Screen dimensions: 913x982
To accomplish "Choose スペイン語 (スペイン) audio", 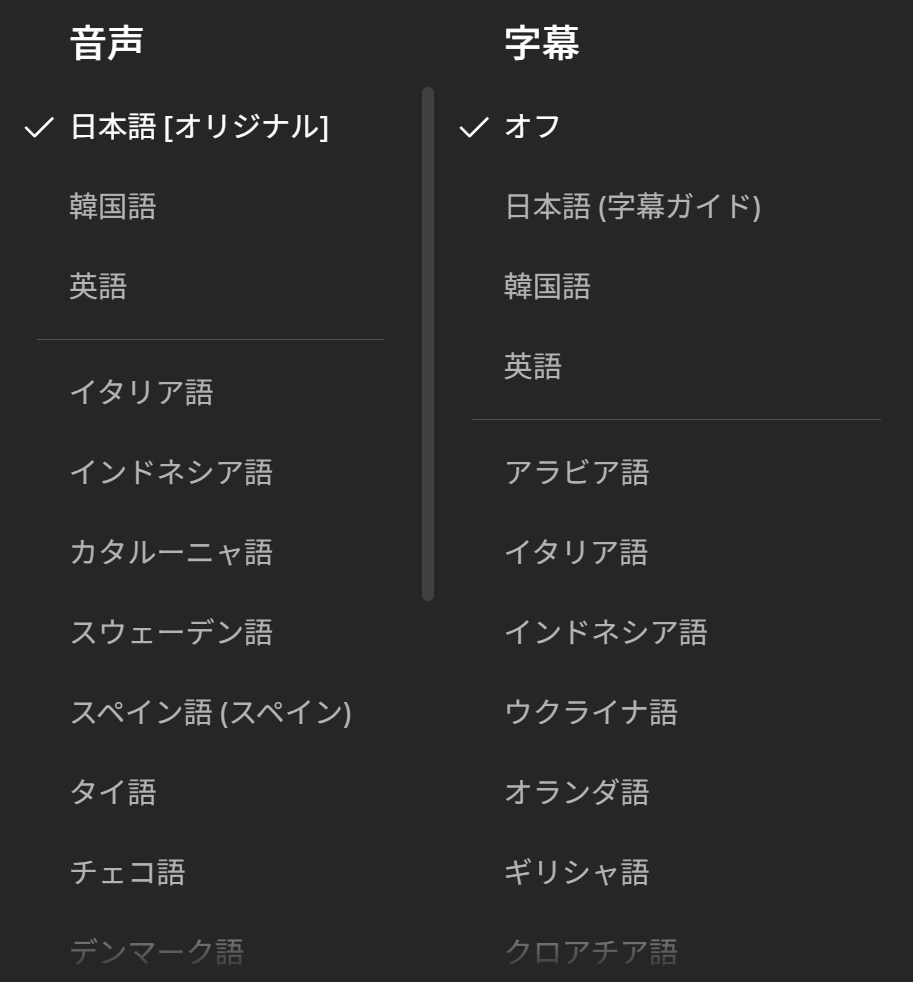I will tap(210, 712).
